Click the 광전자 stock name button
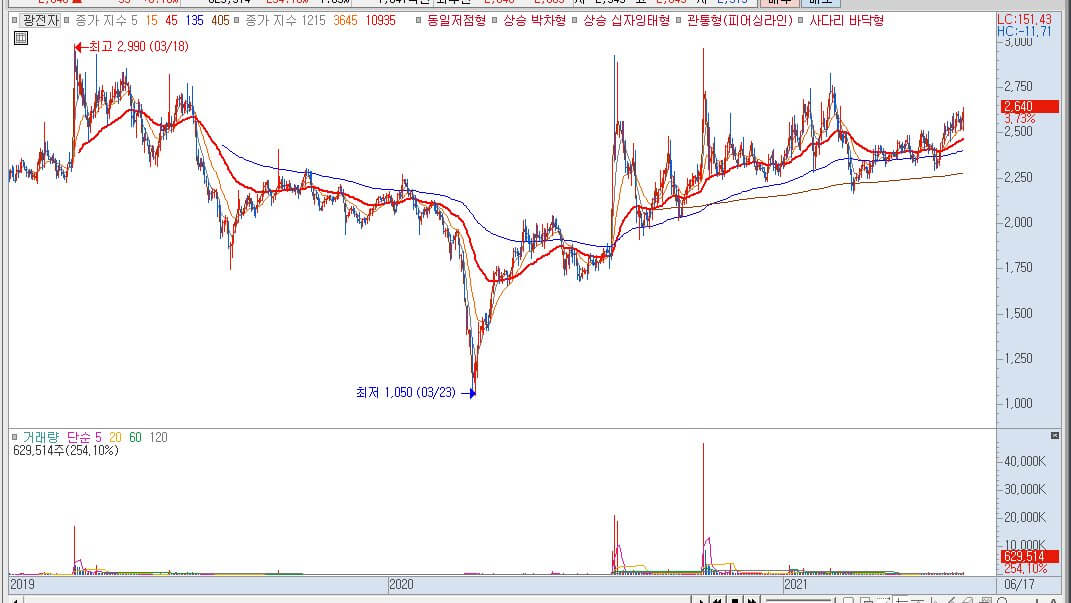This screenshot has width=1071, height=603. [x=40, y=20]
